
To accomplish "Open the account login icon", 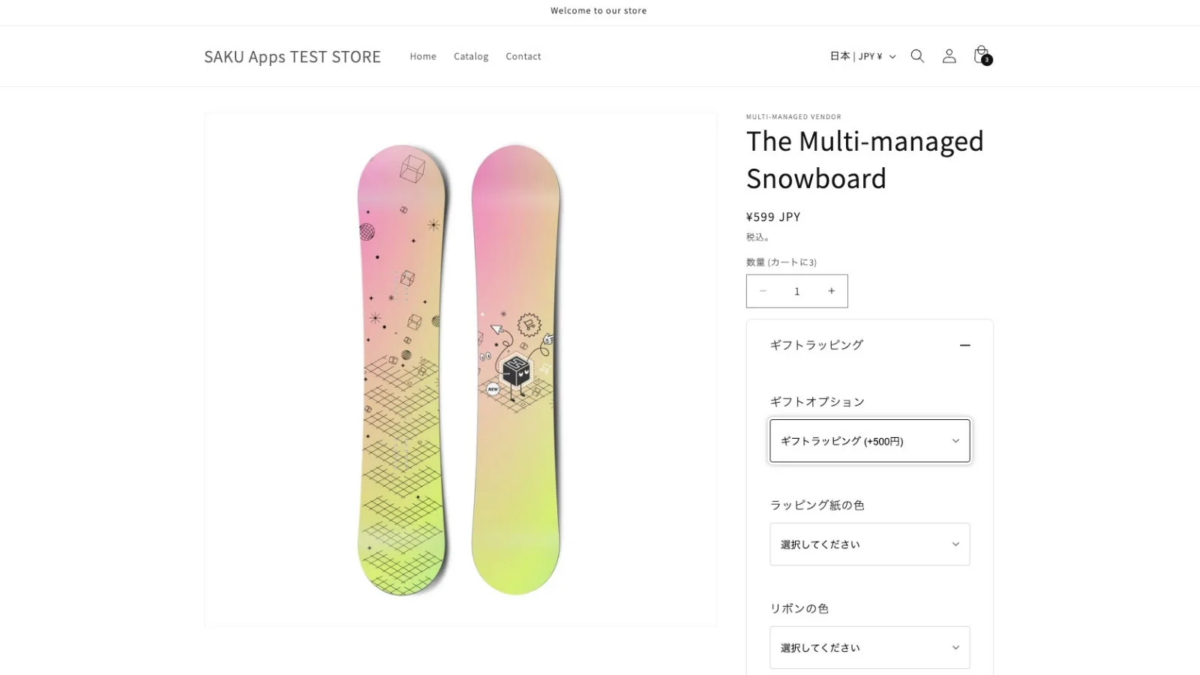I will (x=949, y=56).
